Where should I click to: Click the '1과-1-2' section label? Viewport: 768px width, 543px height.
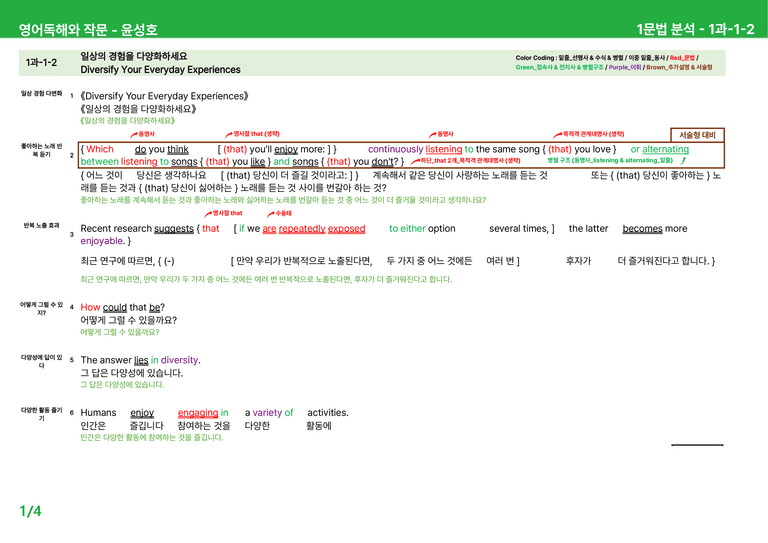click(x=41, y=63)
